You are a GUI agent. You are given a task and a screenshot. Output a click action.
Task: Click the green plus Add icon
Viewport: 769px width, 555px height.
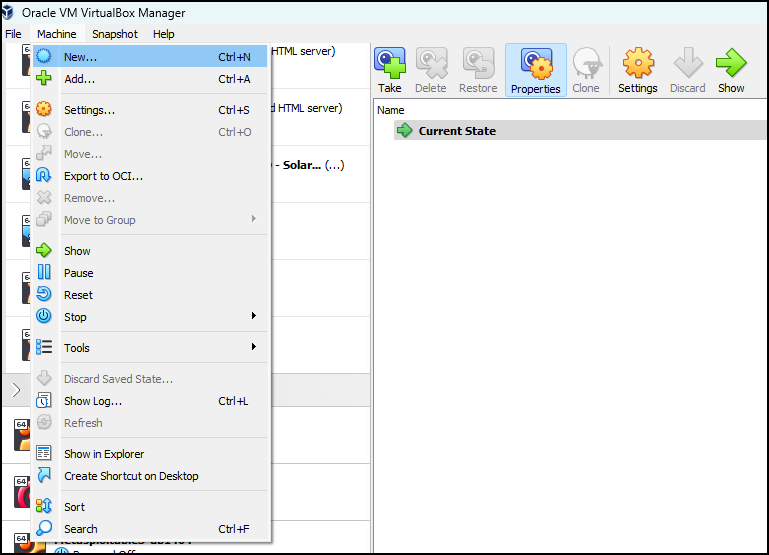click(44, 78)
